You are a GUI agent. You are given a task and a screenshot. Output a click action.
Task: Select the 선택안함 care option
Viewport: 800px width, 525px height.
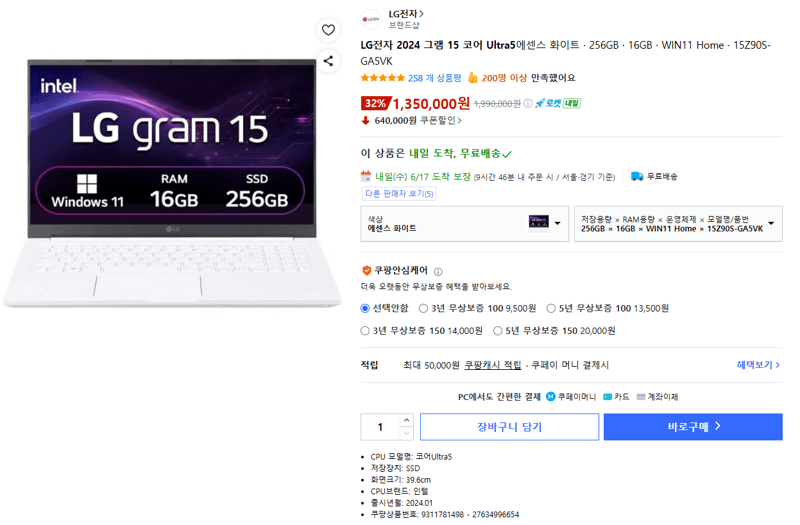[x=365, y=308]
